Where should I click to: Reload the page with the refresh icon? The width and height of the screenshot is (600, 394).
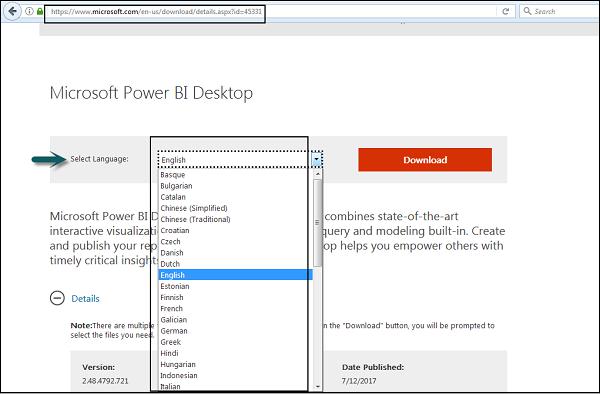505,11
